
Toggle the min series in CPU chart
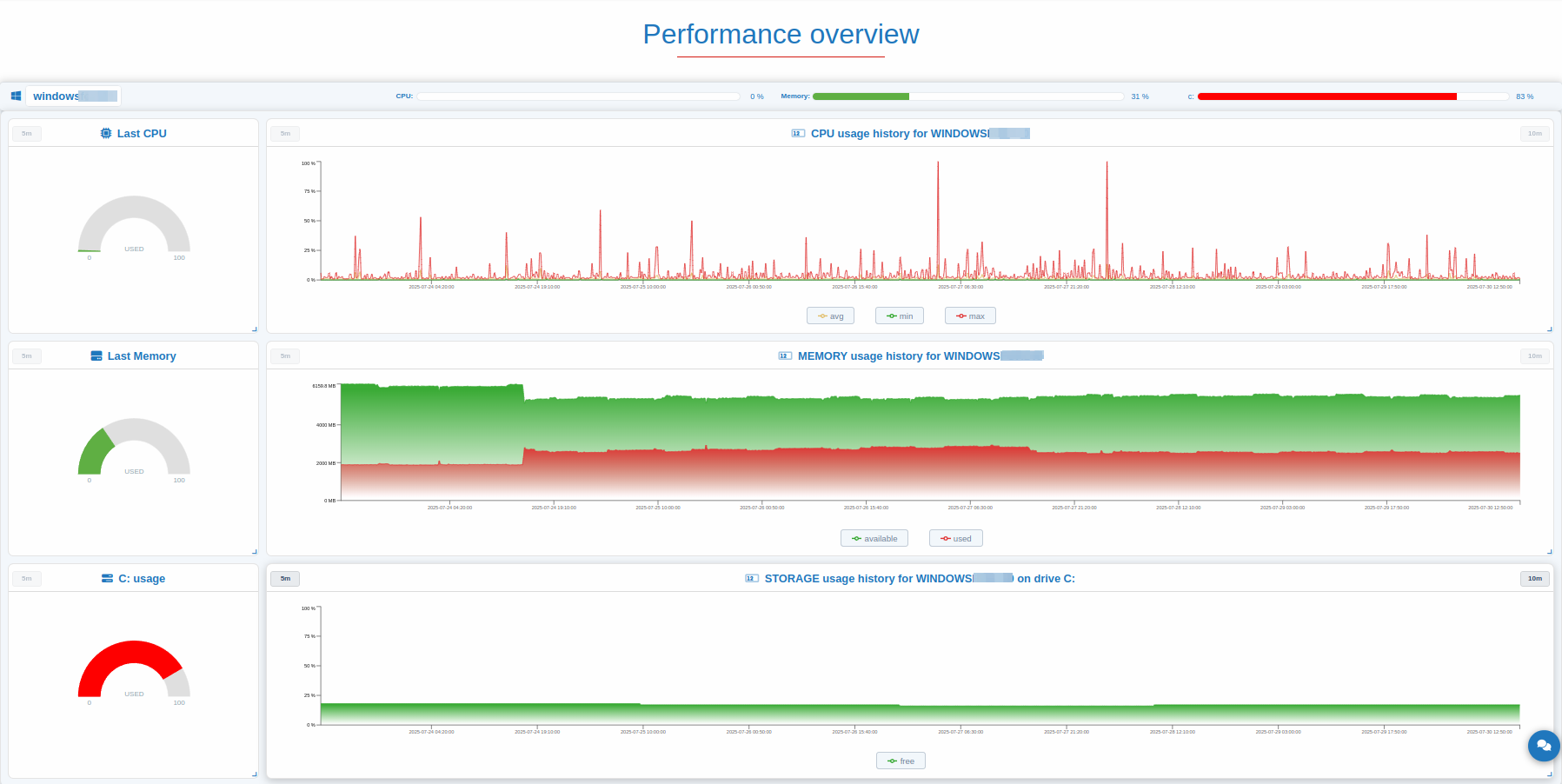coord(900,316)
